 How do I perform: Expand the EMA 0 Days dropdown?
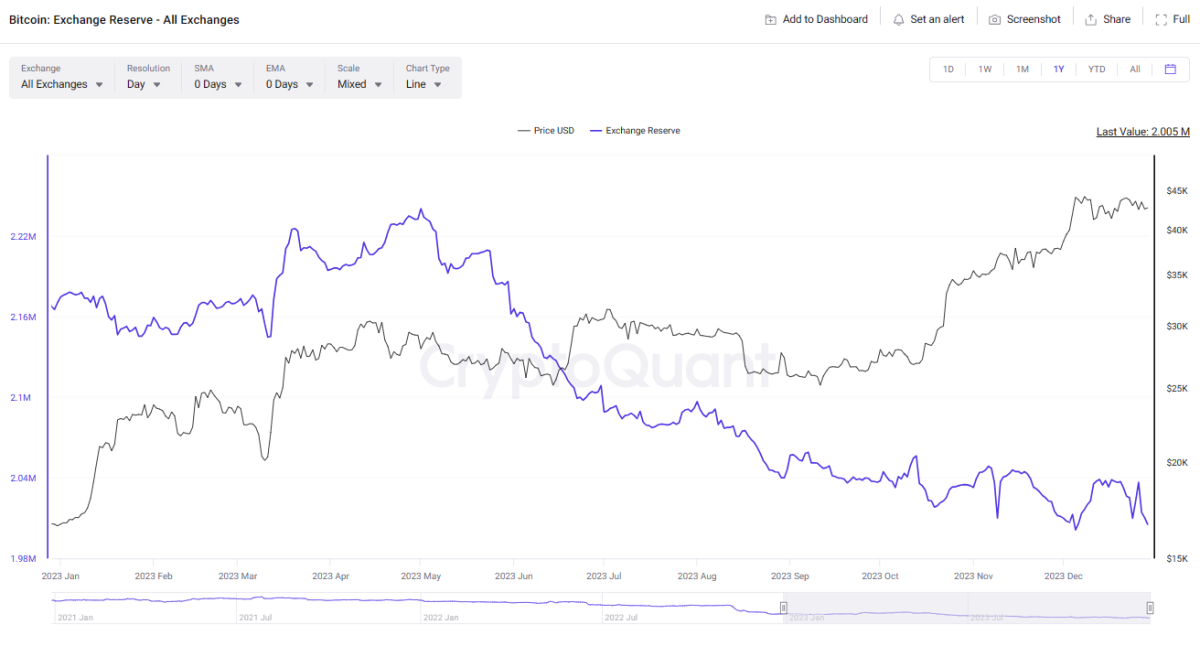(289, 85)
